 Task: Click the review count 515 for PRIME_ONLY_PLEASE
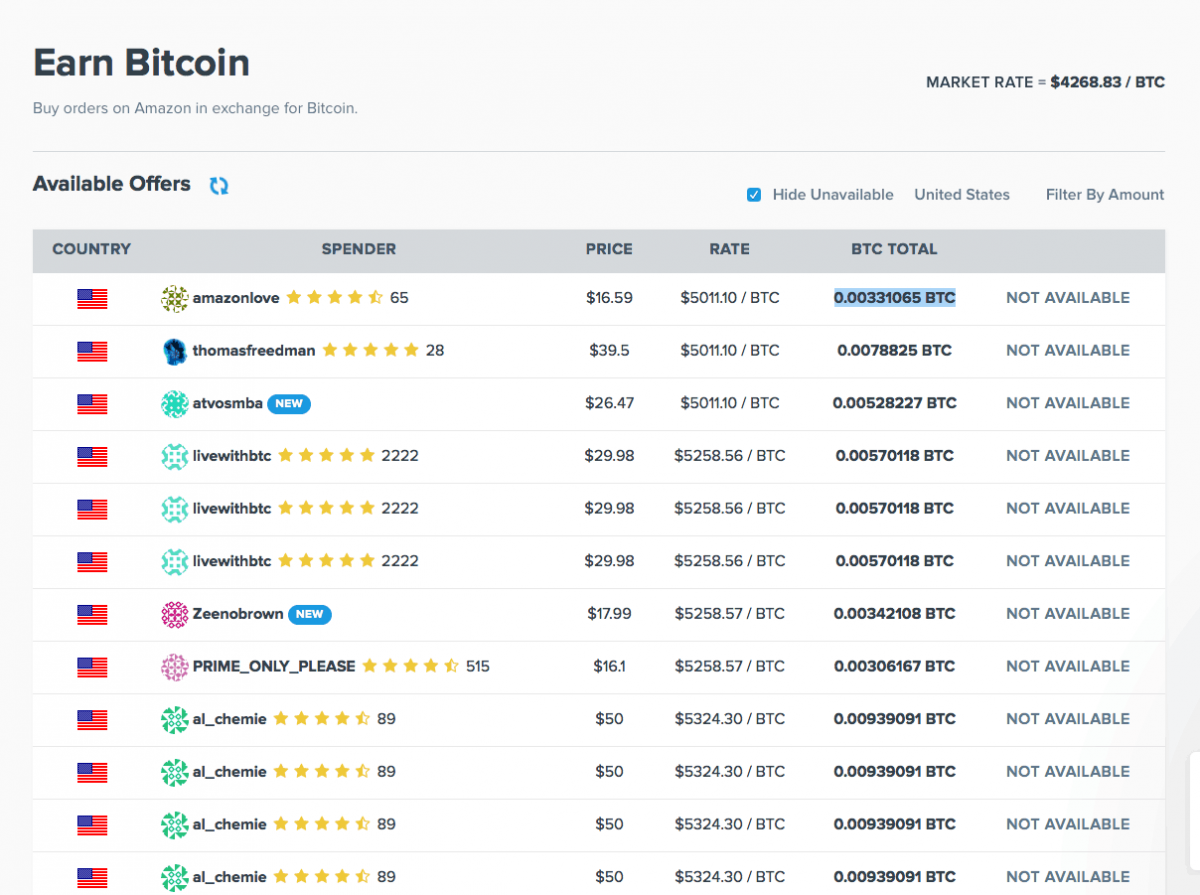(x=478, y=667)
